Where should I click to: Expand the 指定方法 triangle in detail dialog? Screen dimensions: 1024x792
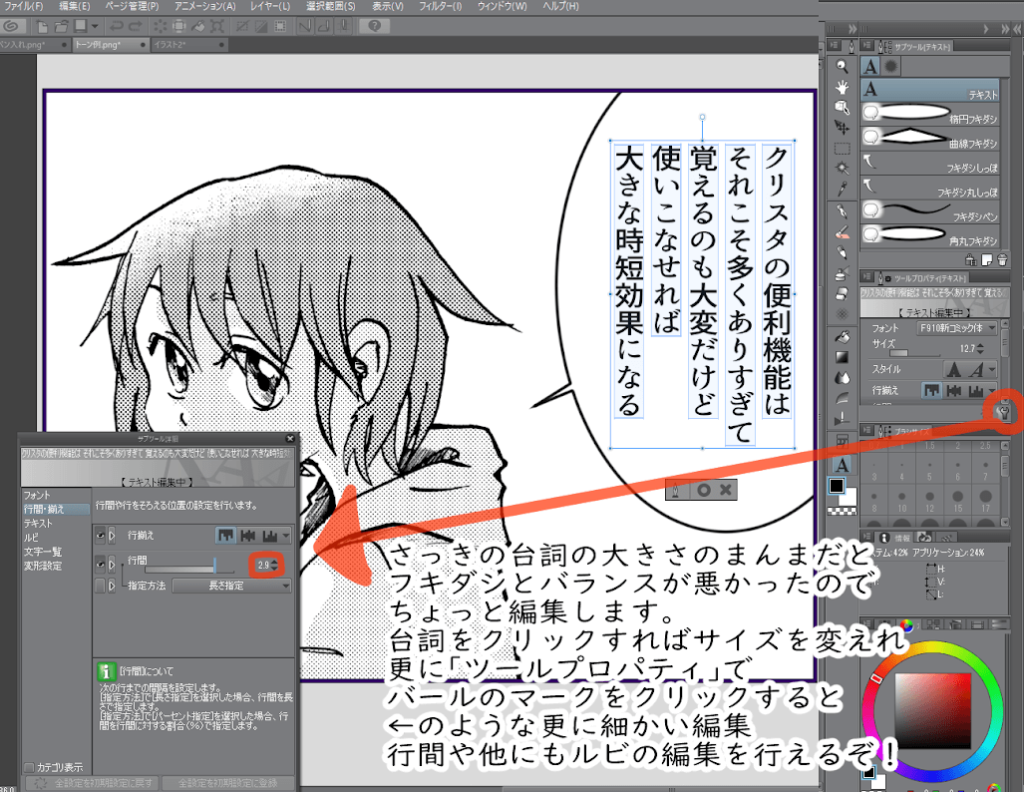pos(112,586)
